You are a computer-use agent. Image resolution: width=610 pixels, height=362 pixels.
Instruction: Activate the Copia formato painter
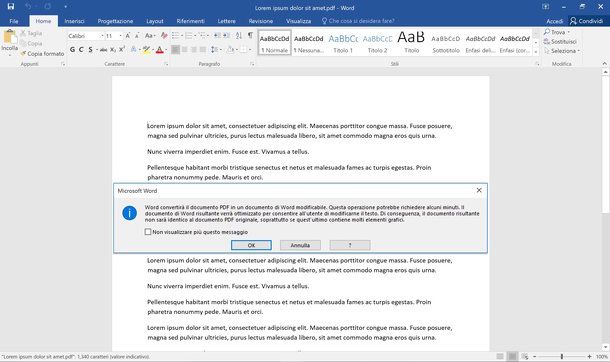[42, 54]
